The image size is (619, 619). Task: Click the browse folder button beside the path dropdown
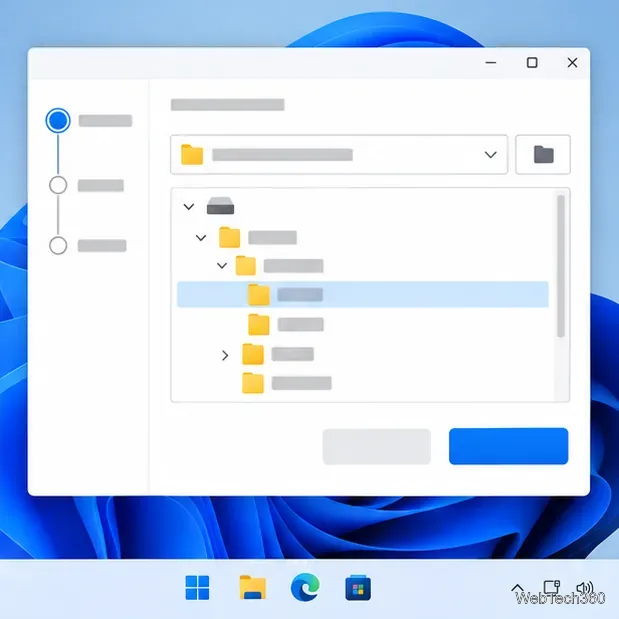pyautogui.click(x=543, y=154)
